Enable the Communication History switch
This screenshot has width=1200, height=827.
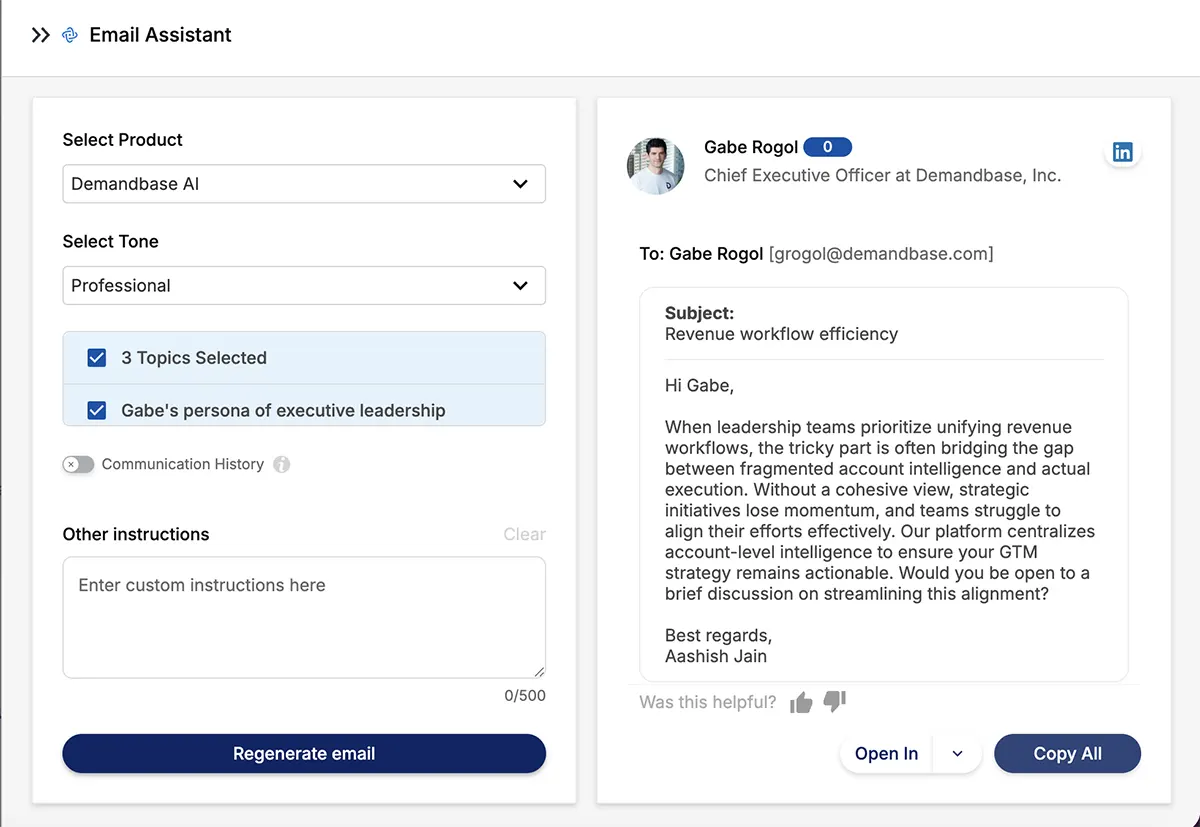78,464
